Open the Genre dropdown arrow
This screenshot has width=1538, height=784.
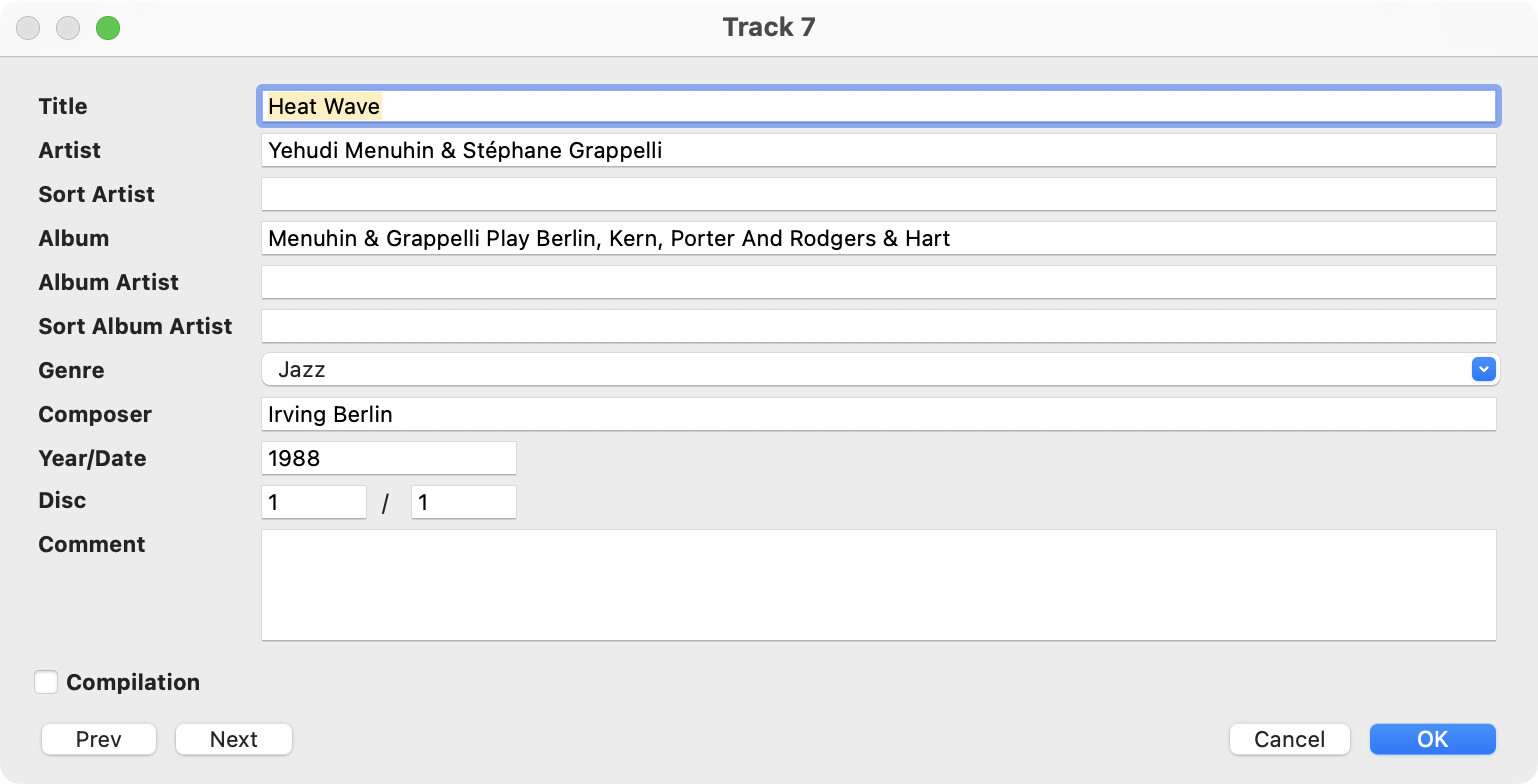tap(1483, 369)
